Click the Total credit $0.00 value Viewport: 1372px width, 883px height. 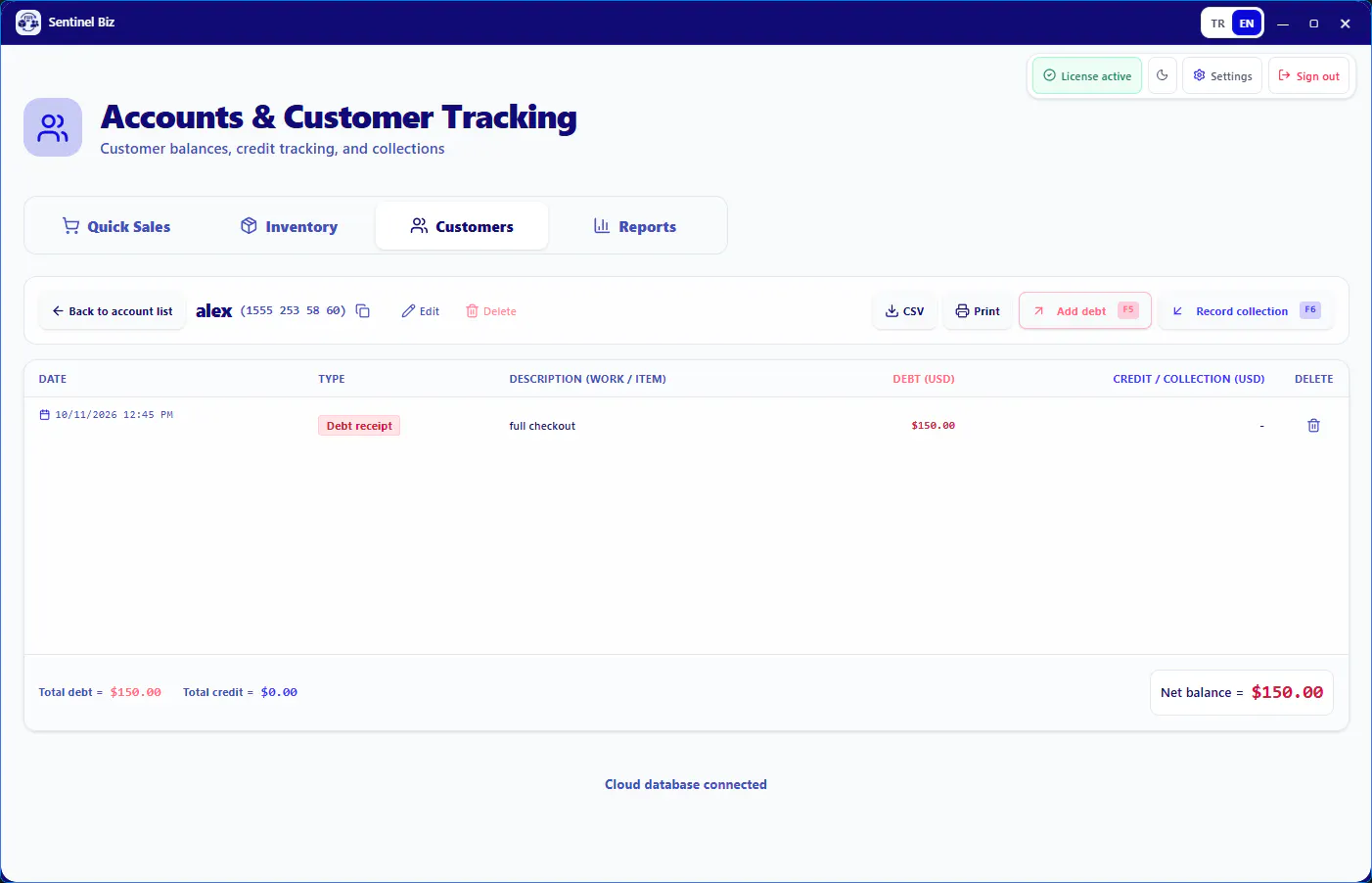279,692
